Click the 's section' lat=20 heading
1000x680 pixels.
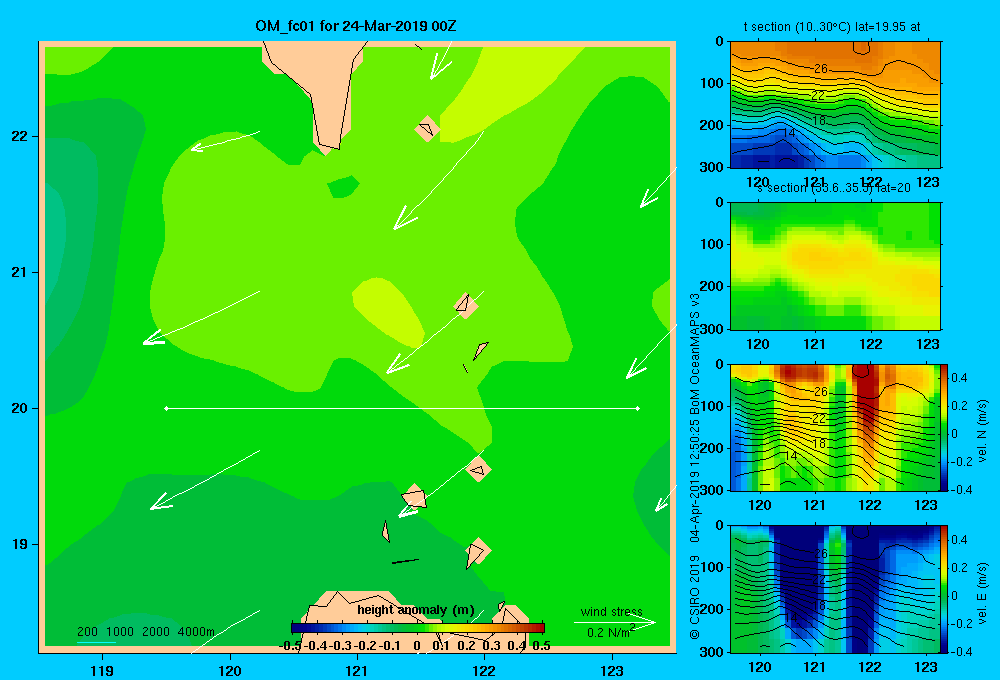(x=834, y=188)
